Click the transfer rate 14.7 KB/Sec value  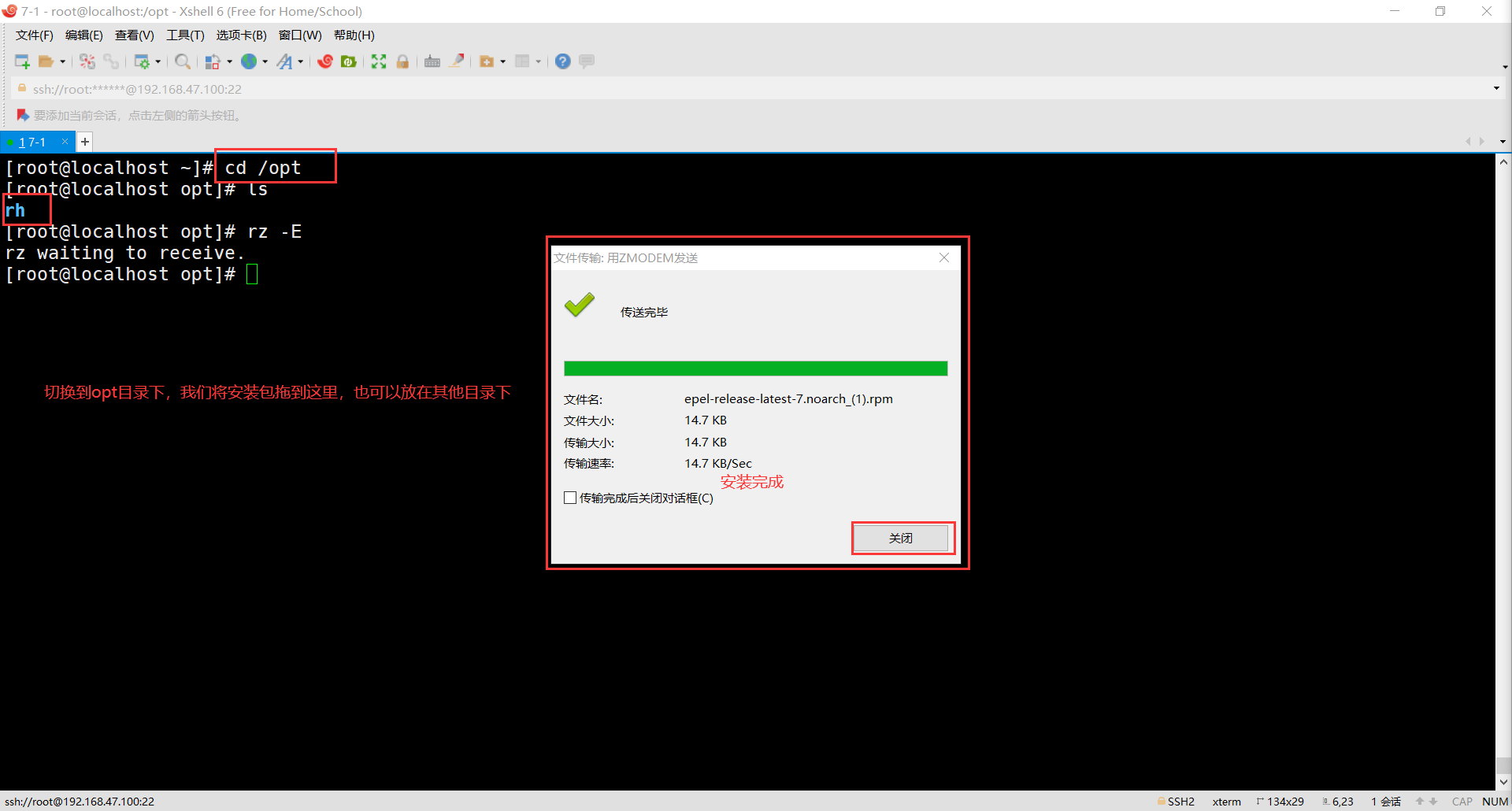pos(718,463)
